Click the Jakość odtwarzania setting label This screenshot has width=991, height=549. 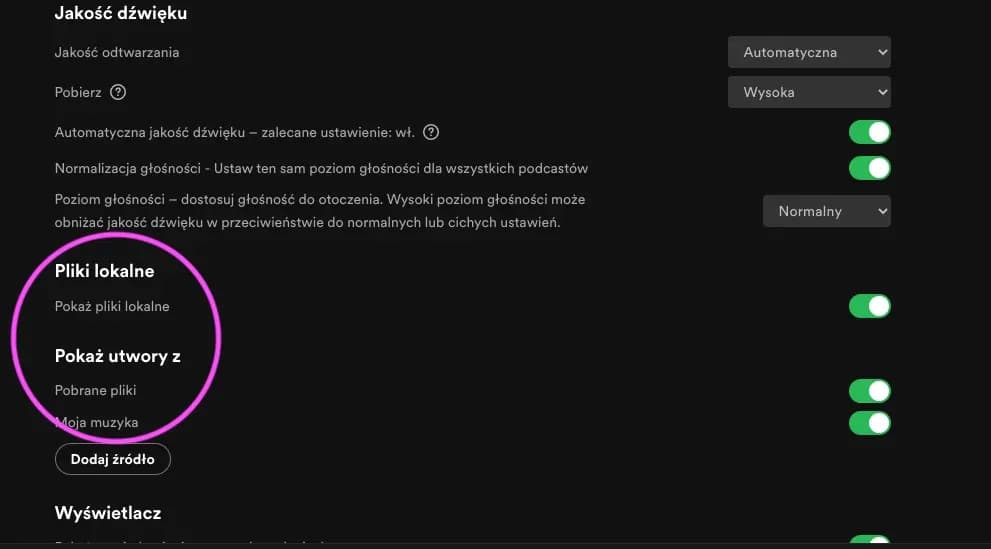click(116, 52)
